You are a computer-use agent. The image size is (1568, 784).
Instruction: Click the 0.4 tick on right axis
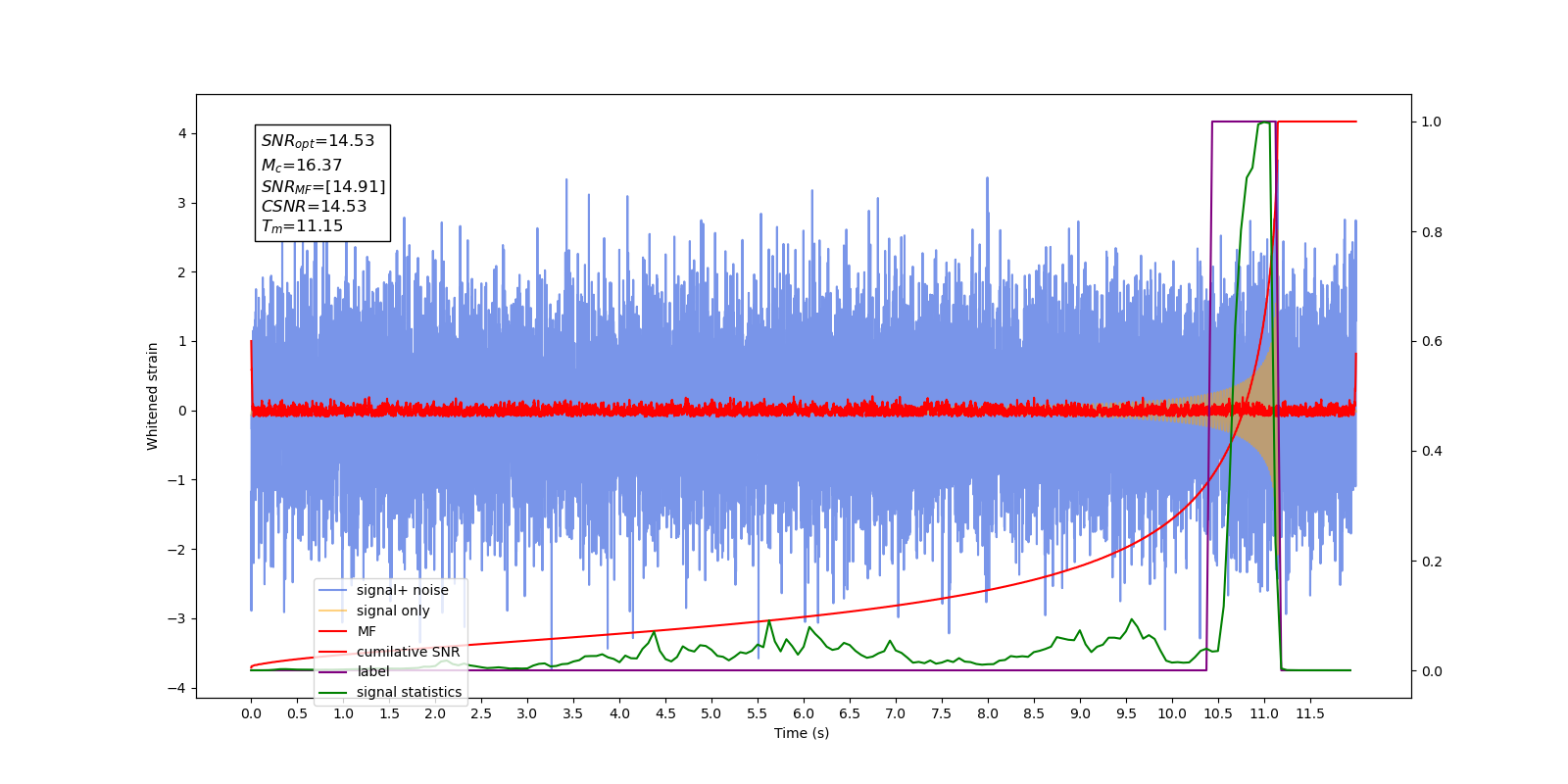tap(1432, 452)
